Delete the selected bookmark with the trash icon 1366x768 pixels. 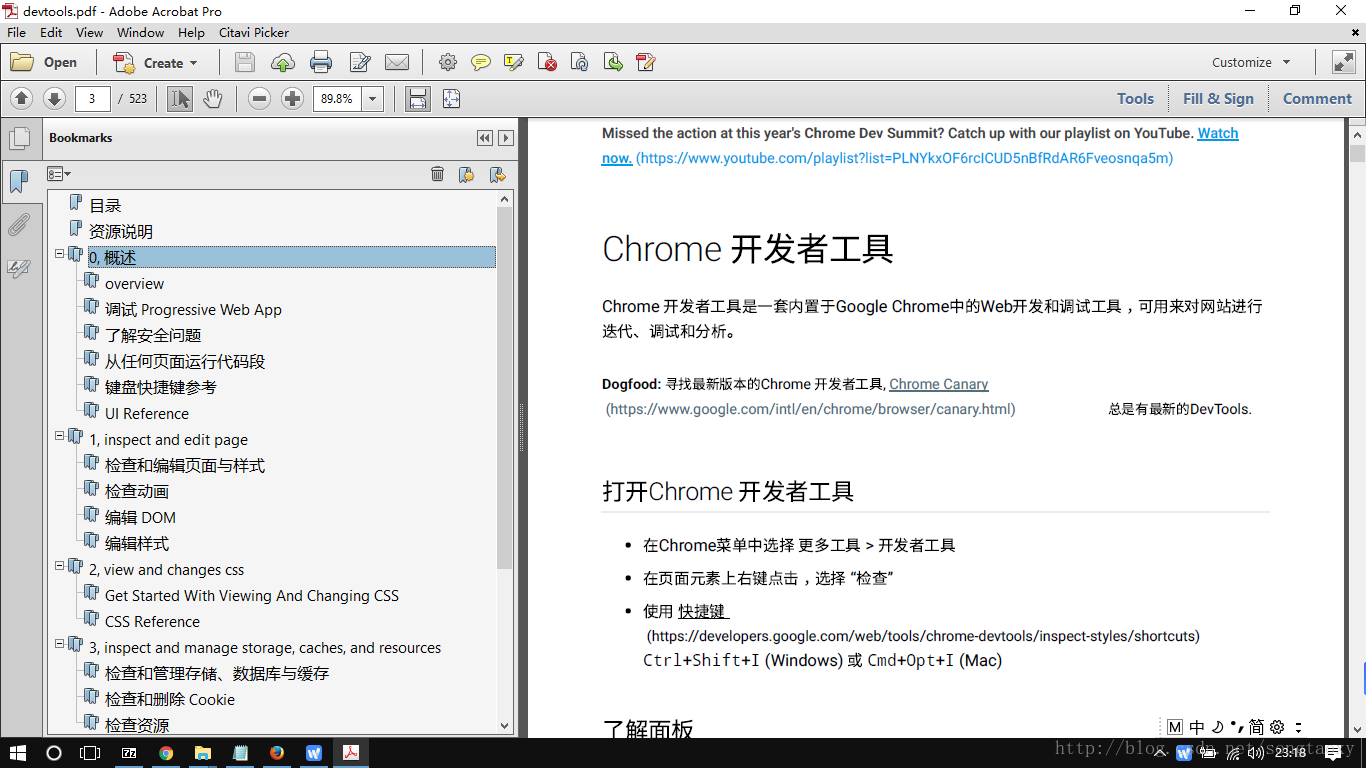(437, 174)
